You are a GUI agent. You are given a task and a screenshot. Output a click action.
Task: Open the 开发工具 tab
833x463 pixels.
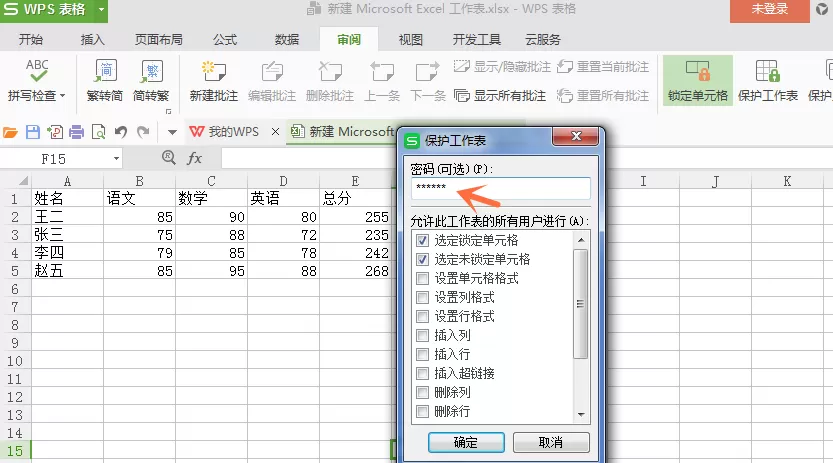(x=477, y=40)
